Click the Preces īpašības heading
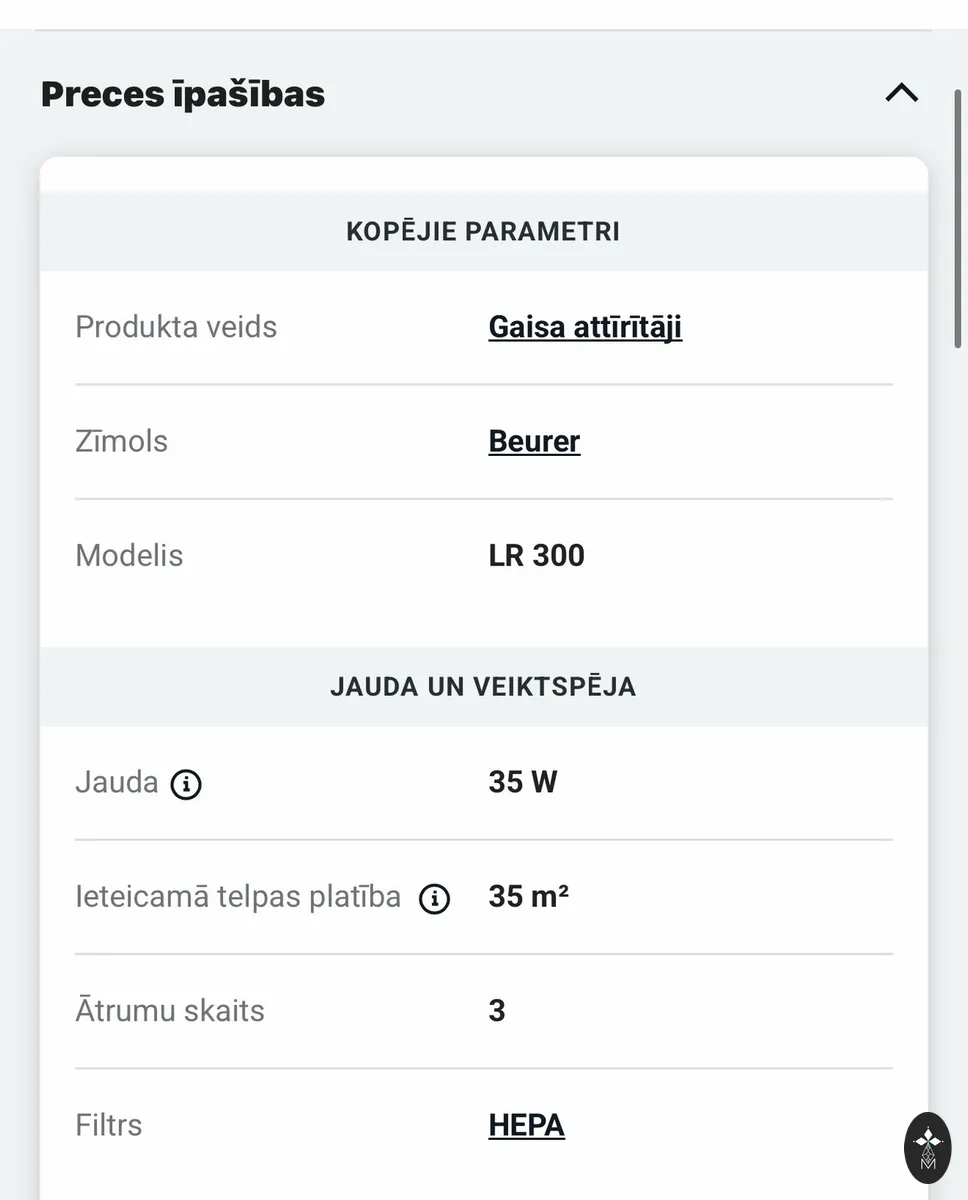Viewport: 968px width, 1200px height. tap(183, 94)
